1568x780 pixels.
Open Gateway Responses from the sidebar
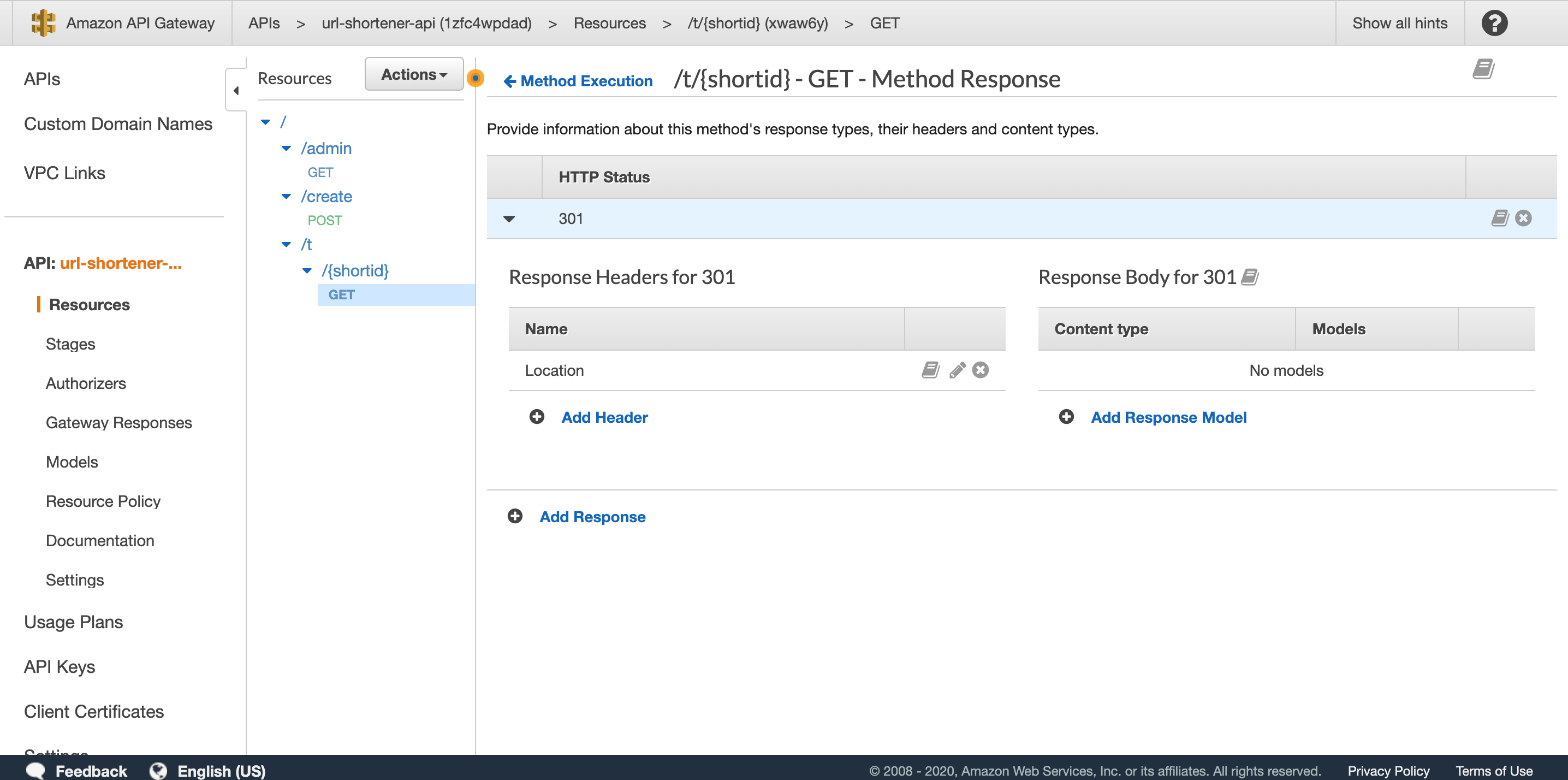[x=118, y=422]
